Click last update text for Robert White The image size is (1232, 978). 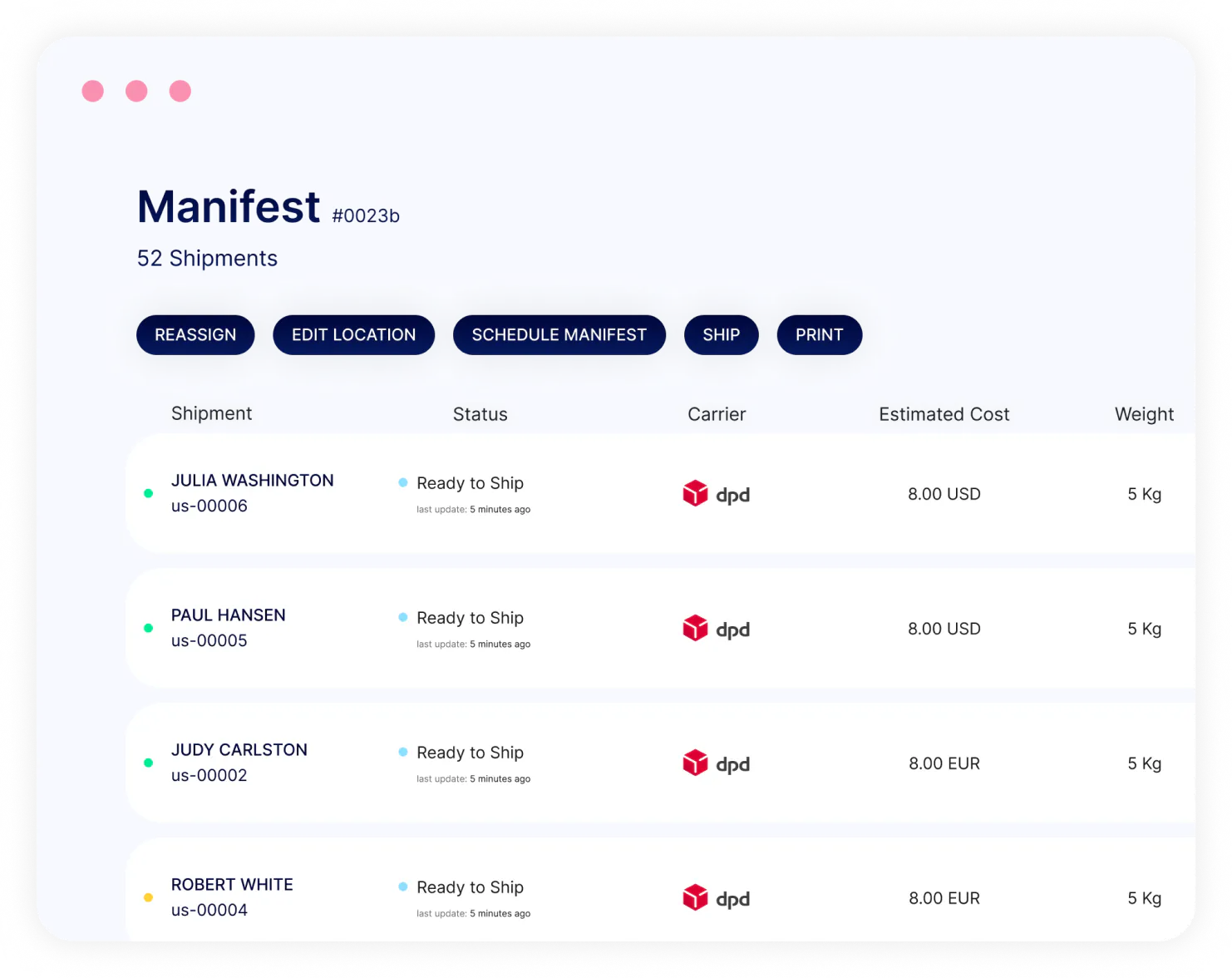coord(474,914)
